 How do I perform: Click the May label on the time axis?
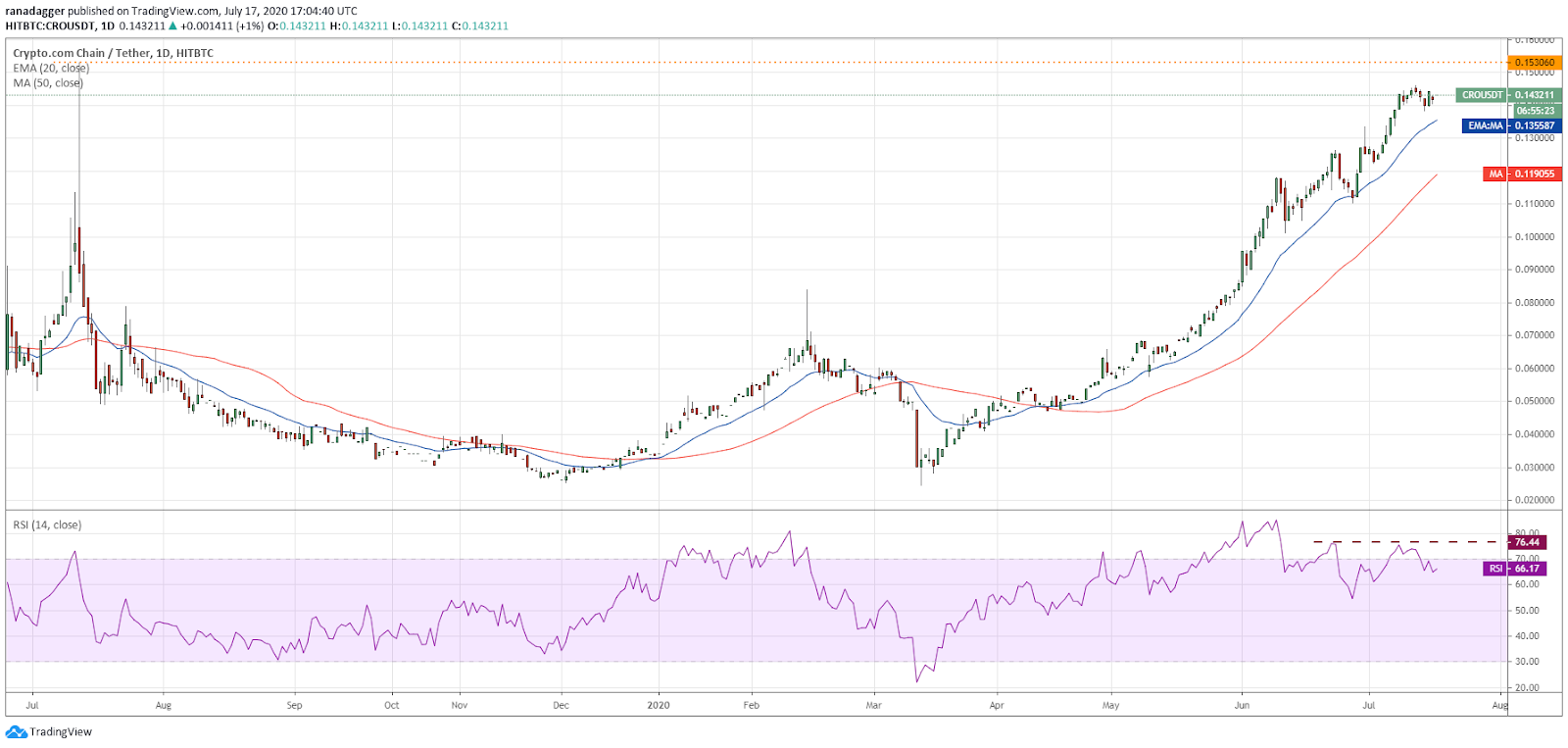(1110, 705)
